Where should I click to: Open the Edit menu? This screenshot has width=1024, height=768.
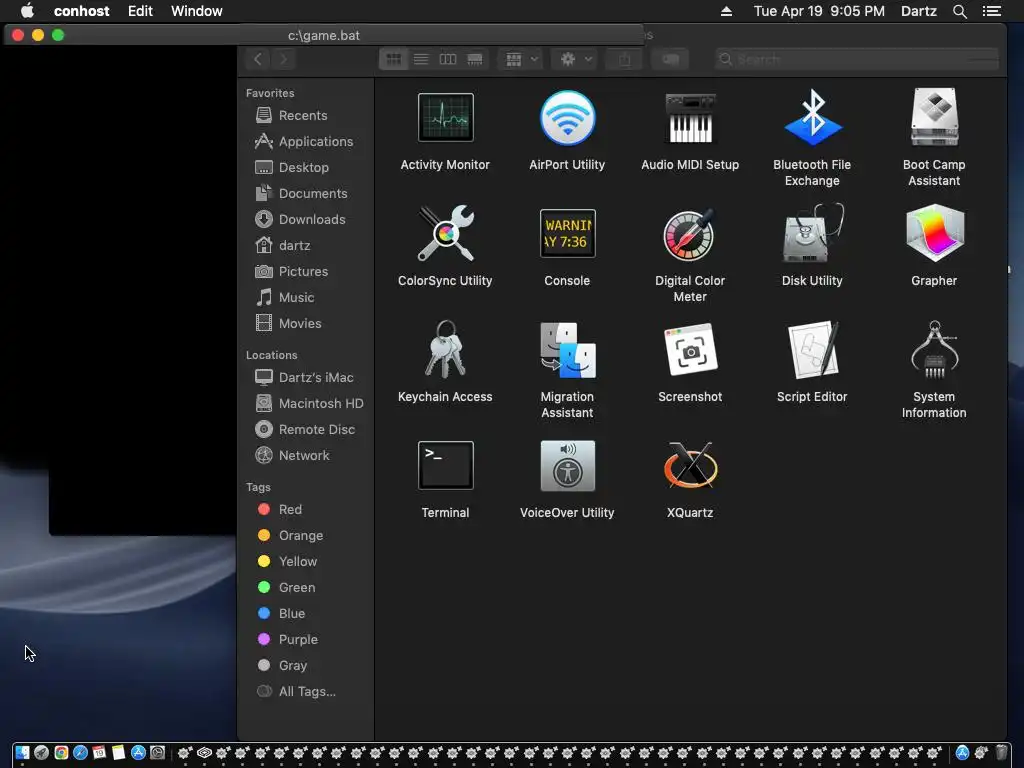click(140, 11)
